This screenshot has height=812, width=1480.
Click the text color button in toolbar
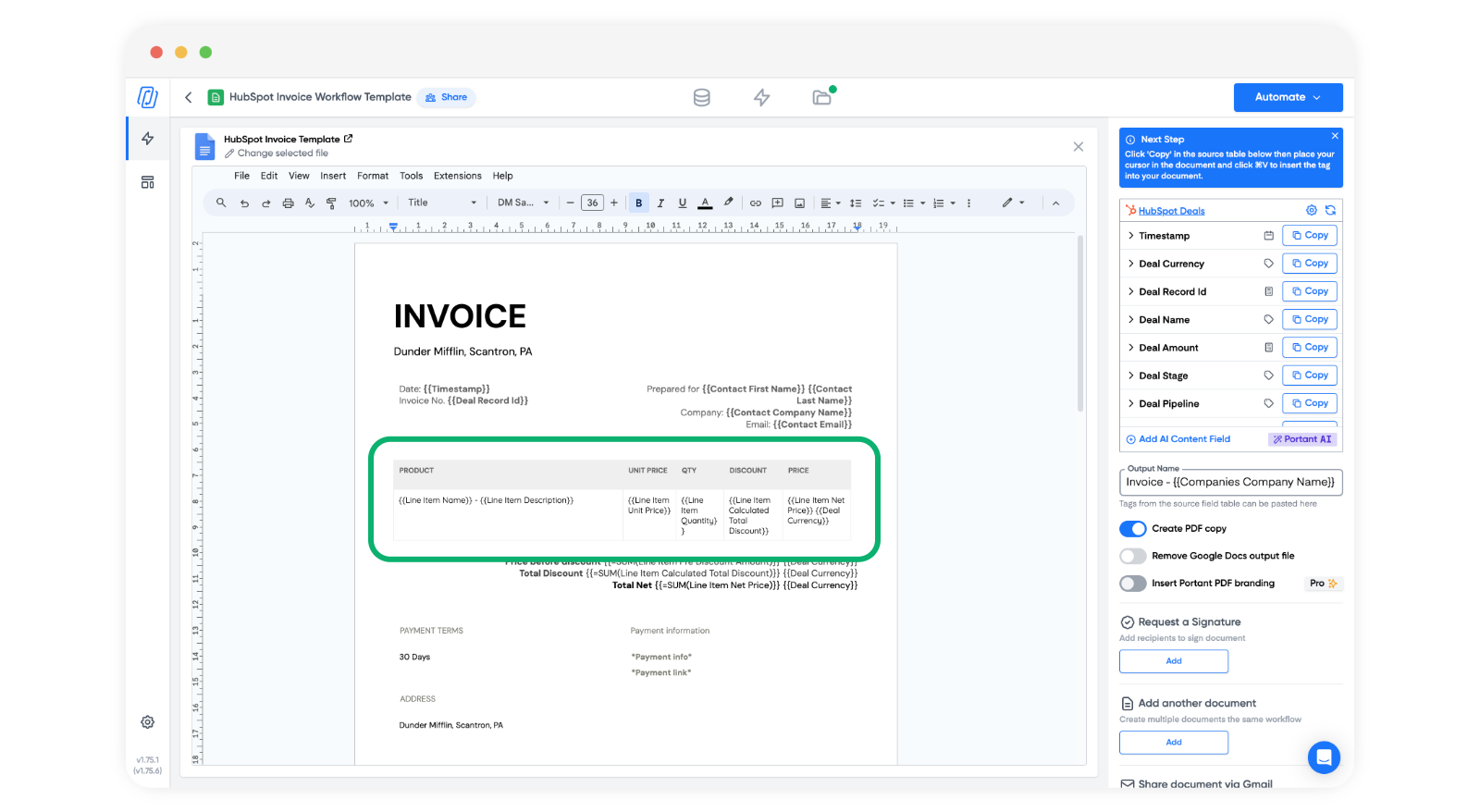705,203
